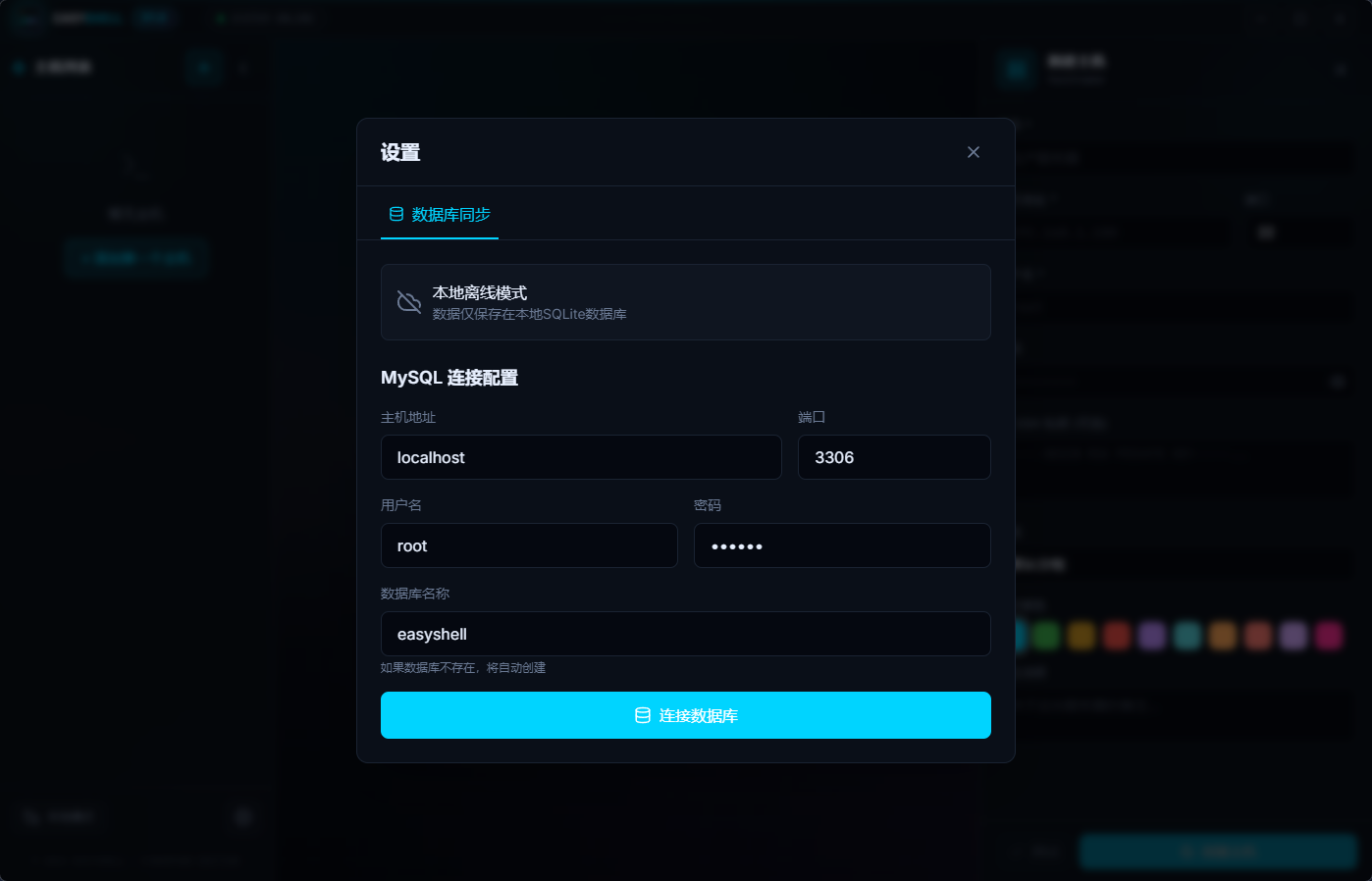Image resolution: width=1372 pixels, height=881 pixels.
Task: Click the database icon on the sync tab
Action: click(x=396, y=214)
